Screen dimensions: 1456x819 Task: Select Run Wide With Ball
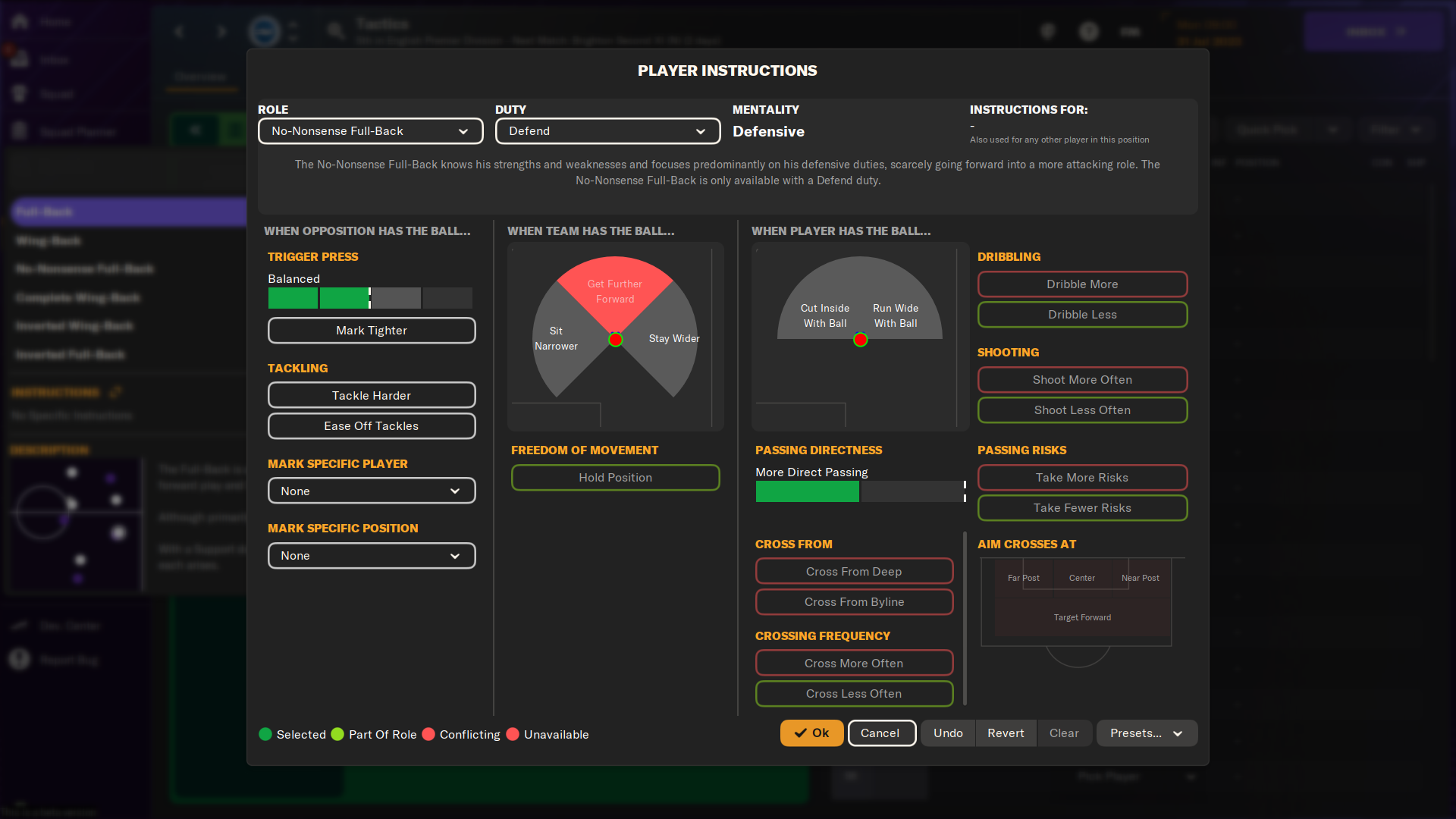pyautogui.click(x=896, y=316)
